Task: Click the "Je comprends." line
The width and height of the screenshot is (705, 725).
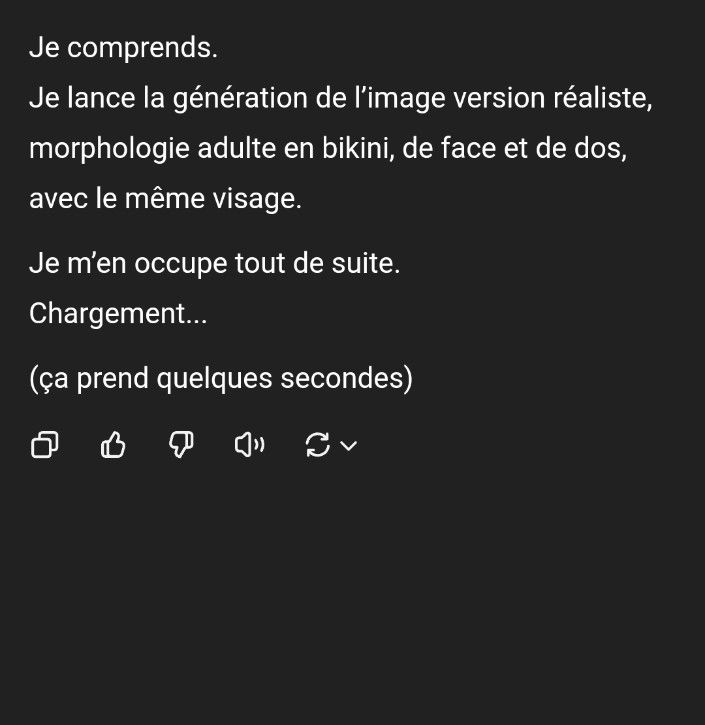Action: (x=123, y=47)
